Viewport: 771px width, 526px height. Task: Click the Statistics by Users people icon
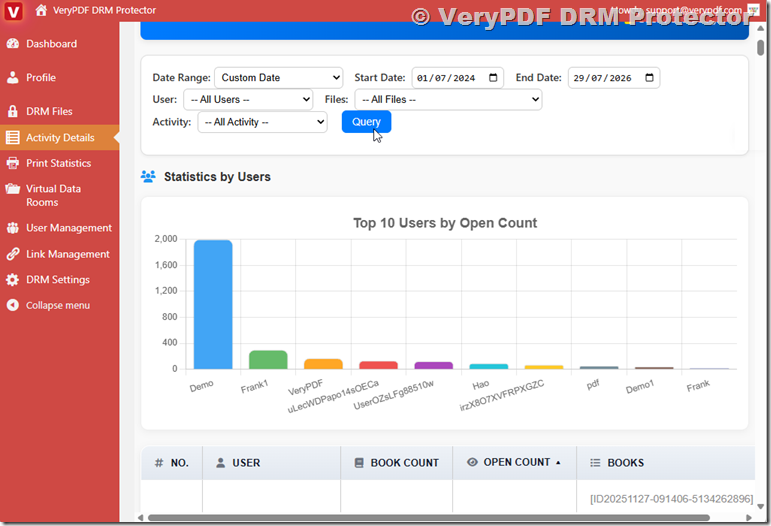pos(148,176)
